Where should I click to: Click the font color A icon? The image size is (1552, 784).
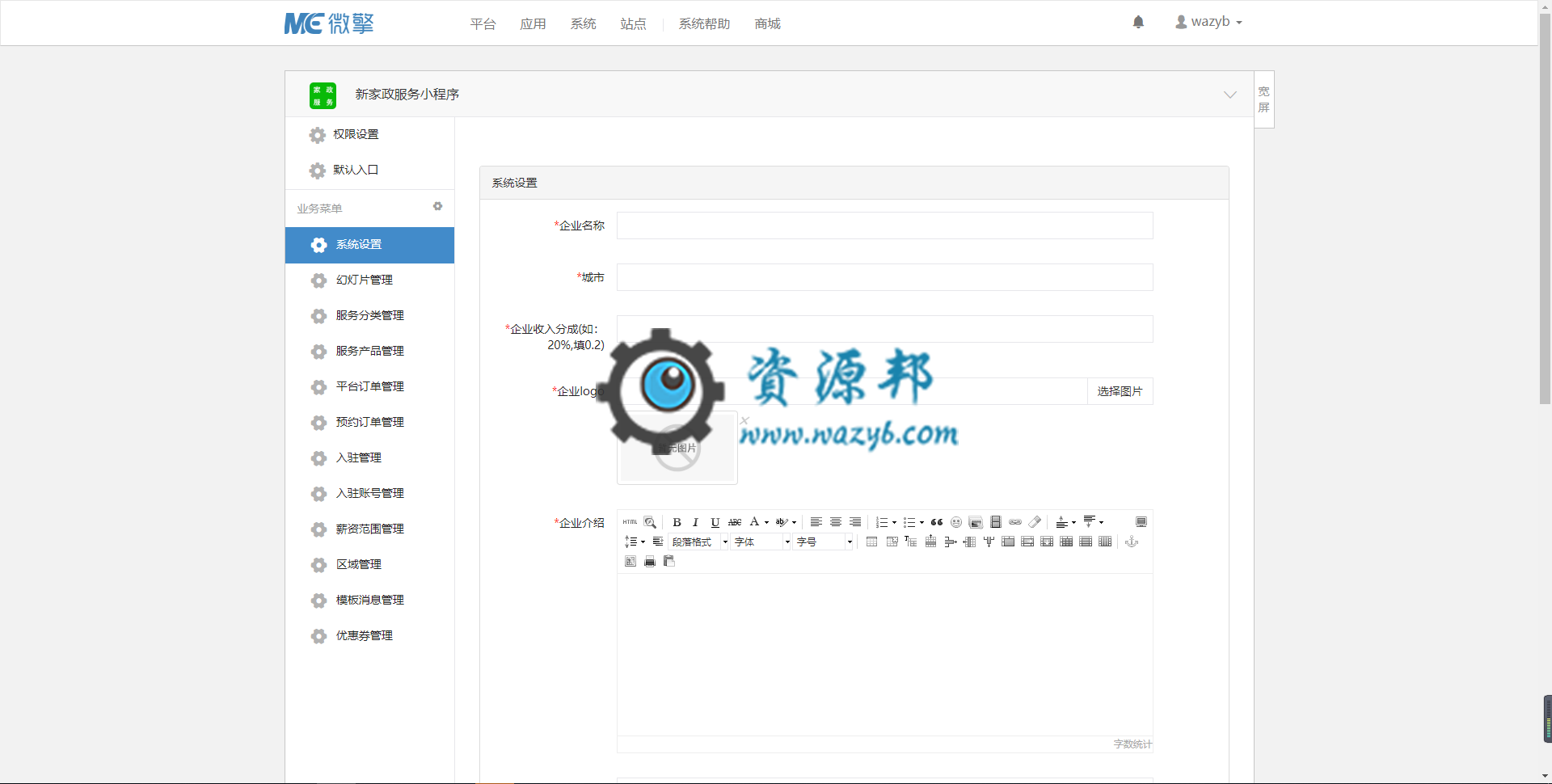(754, 522)
